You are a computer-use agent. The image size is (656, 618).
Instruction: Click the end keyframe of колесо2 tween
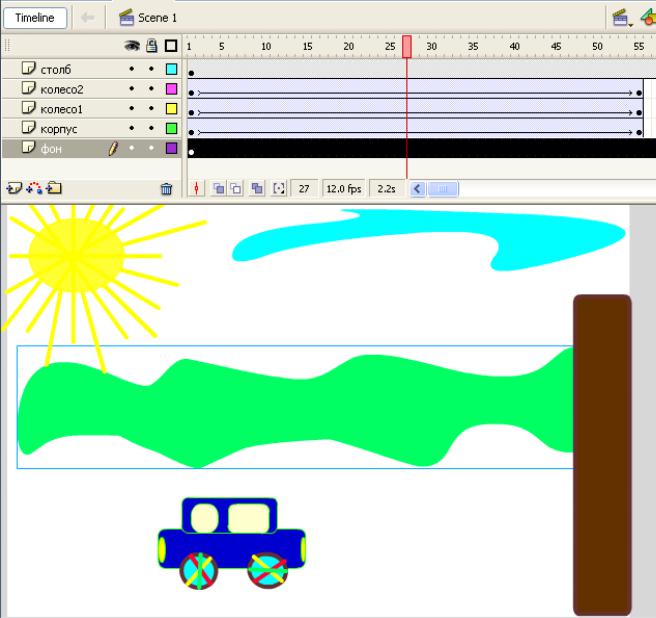click(x=639, y=93)
